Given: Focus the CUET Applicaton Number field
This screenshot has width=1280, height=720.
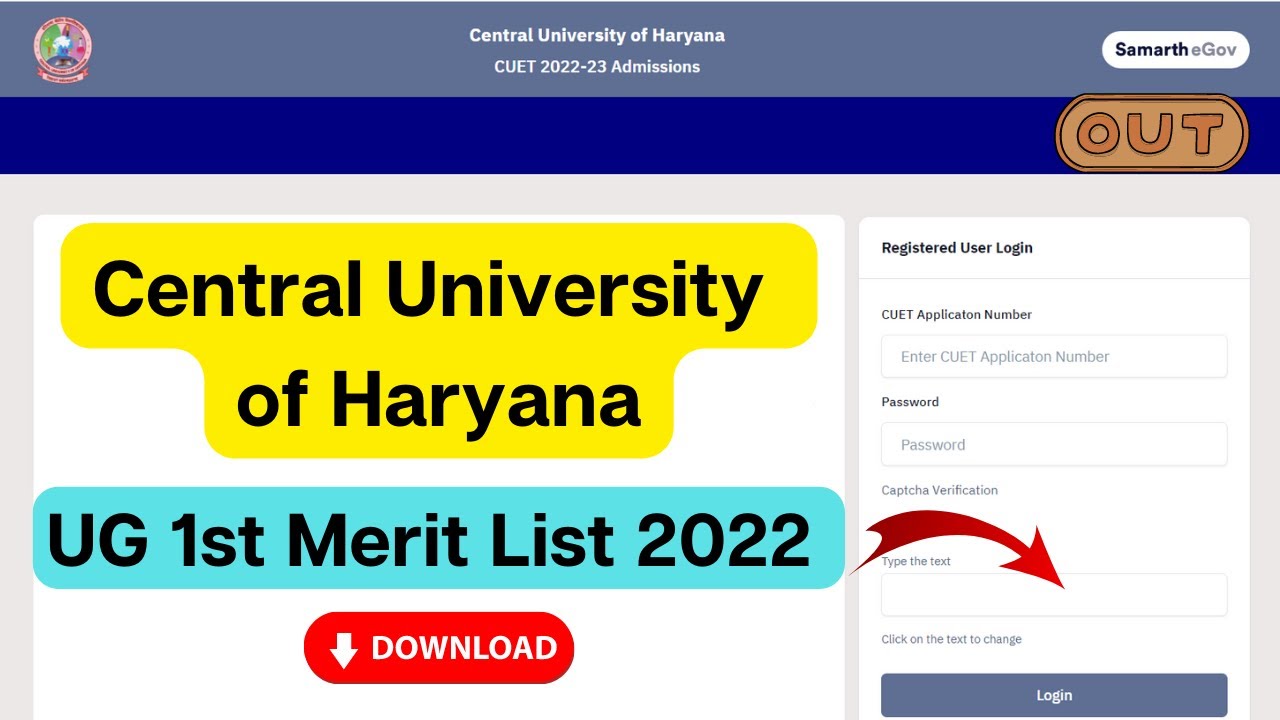Looking at the screenshot, I should tap(1054, 356).
